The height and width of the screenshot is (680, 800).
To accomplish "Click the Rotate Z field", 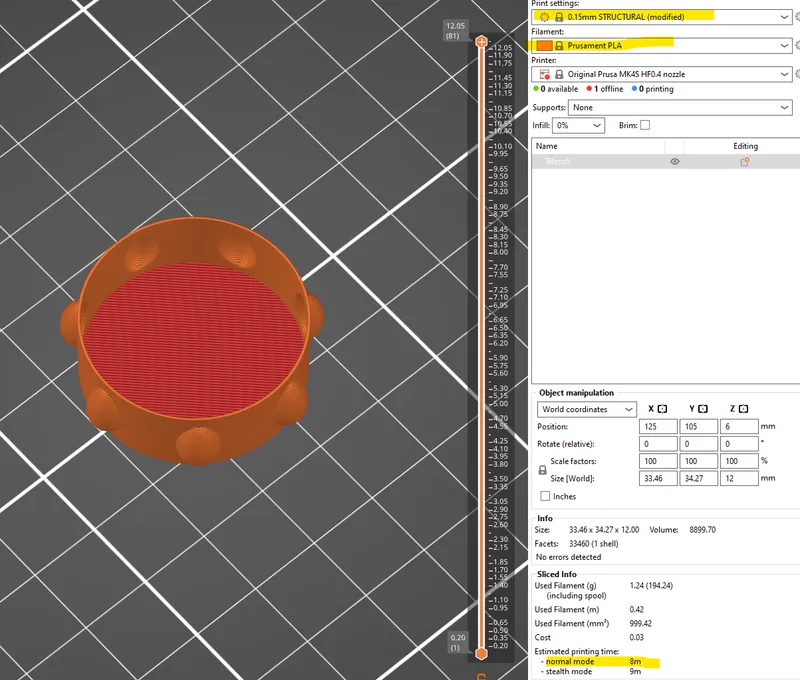I will 739,444.
